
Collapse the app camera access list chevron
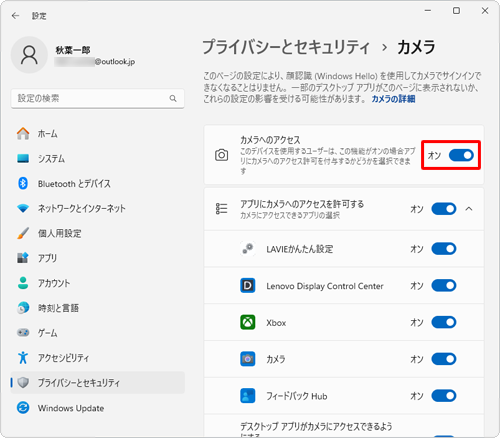coord(469,209)
